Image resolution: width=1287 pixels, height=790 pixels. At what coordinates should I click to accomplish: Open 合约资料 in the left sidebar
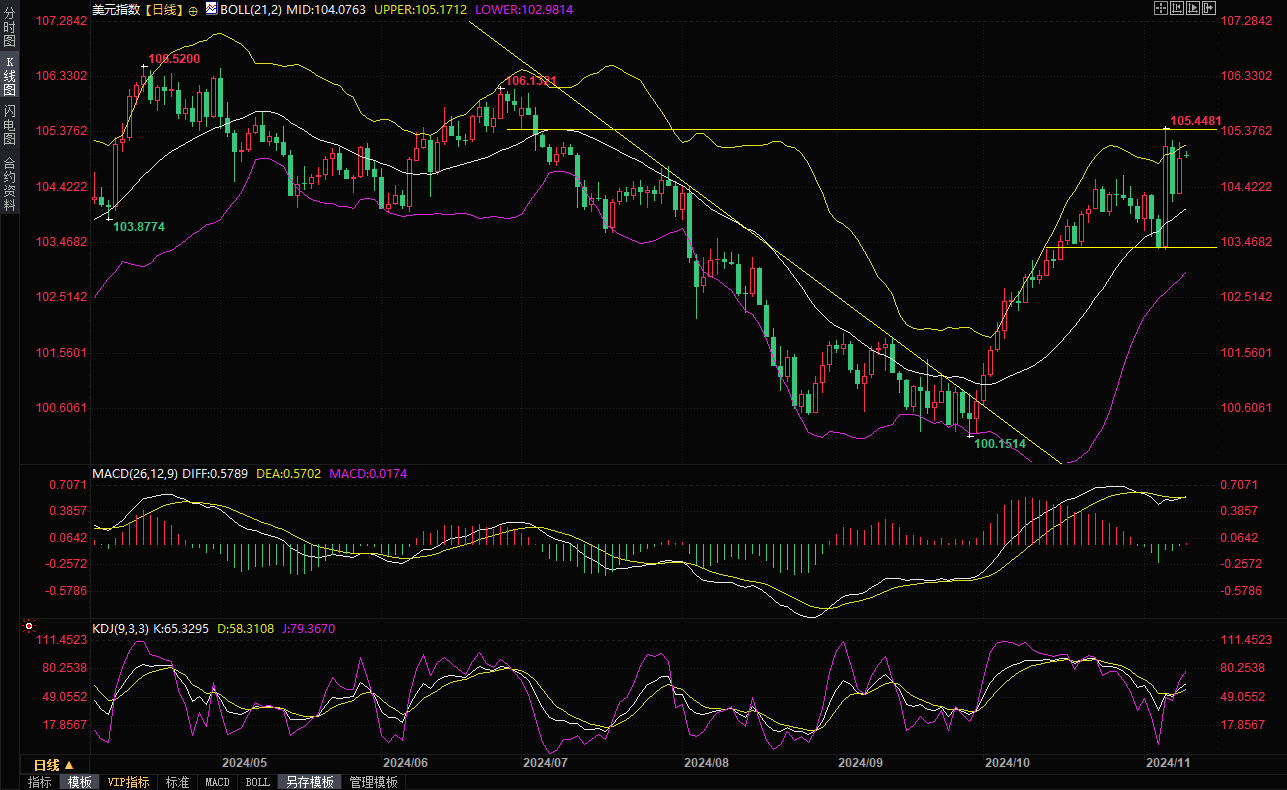click(9, 184)
